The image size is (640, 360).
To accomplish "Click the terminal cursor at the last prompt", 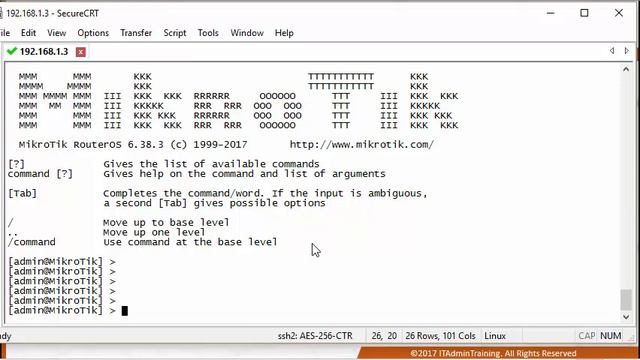I will click(124, 311).
